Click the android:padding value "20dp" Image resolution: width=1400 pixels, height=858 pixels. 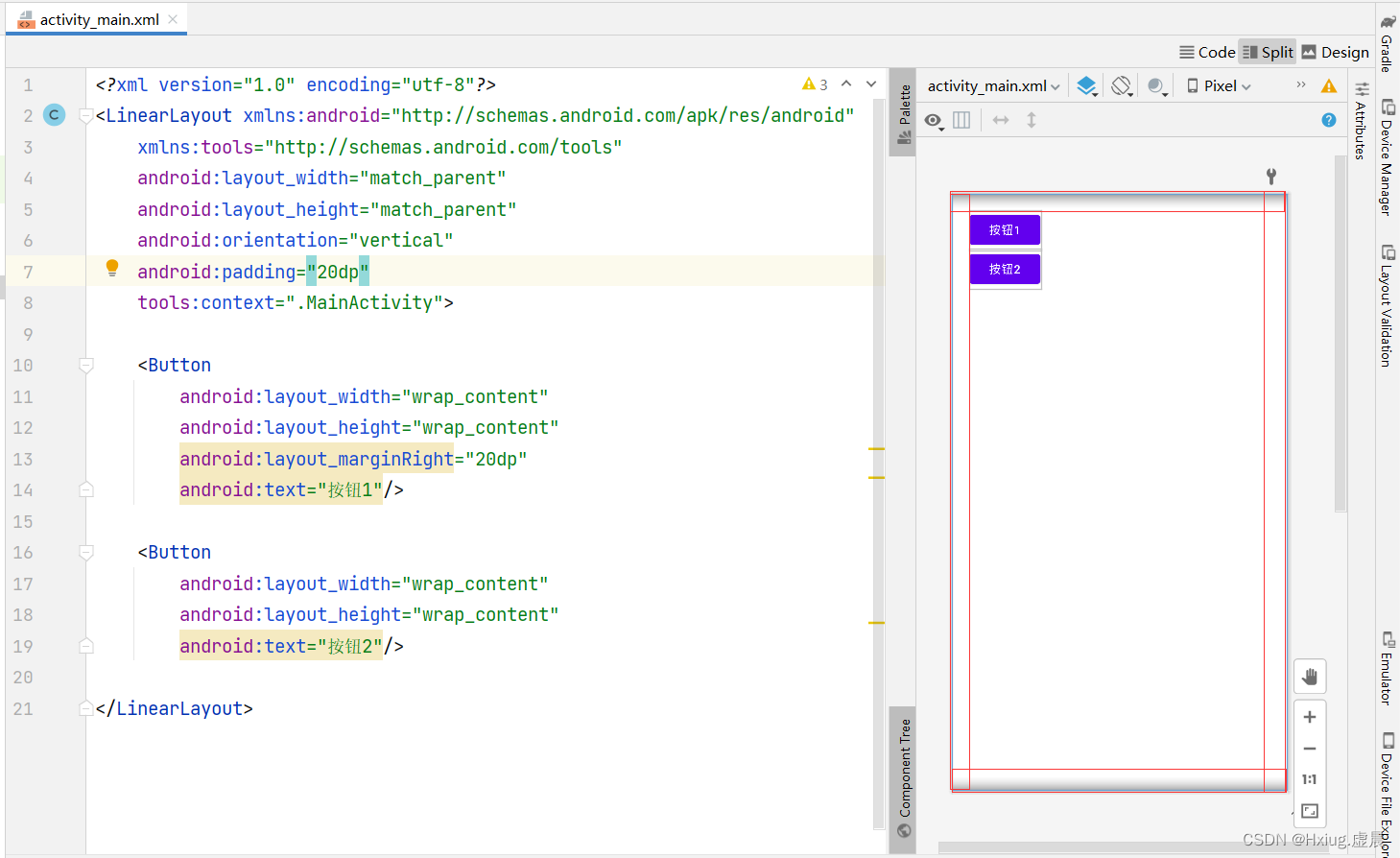[x=338, y=272]
